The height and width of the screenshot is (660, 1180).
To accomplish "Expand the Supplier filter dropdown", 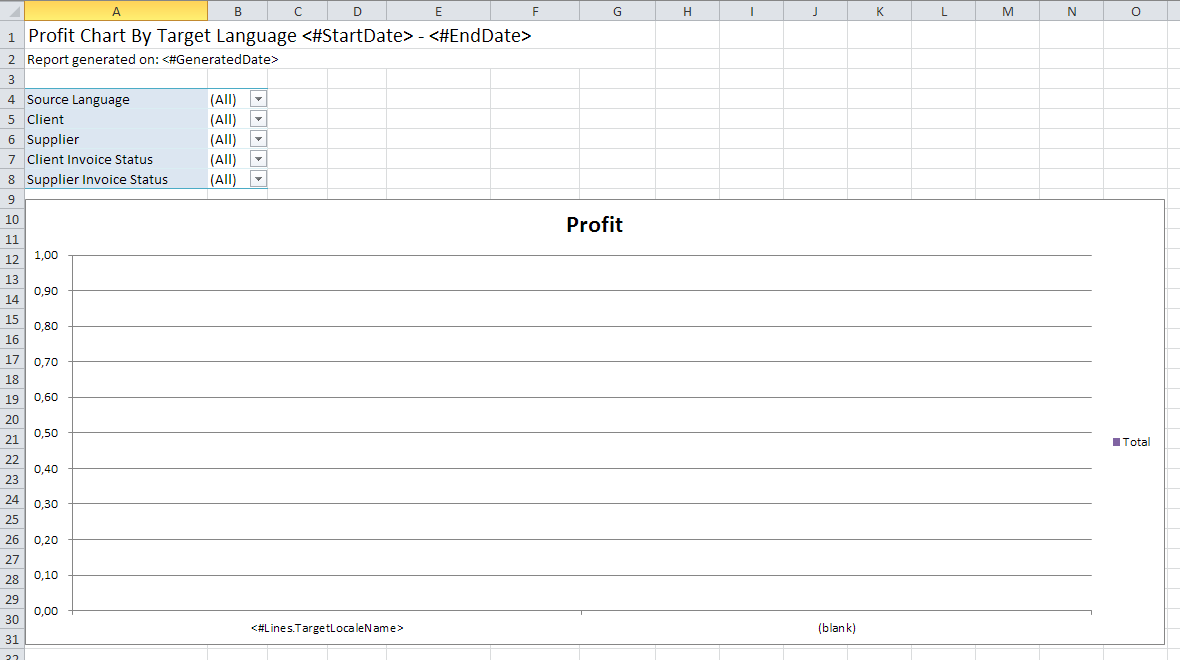I will coord(258,139).
